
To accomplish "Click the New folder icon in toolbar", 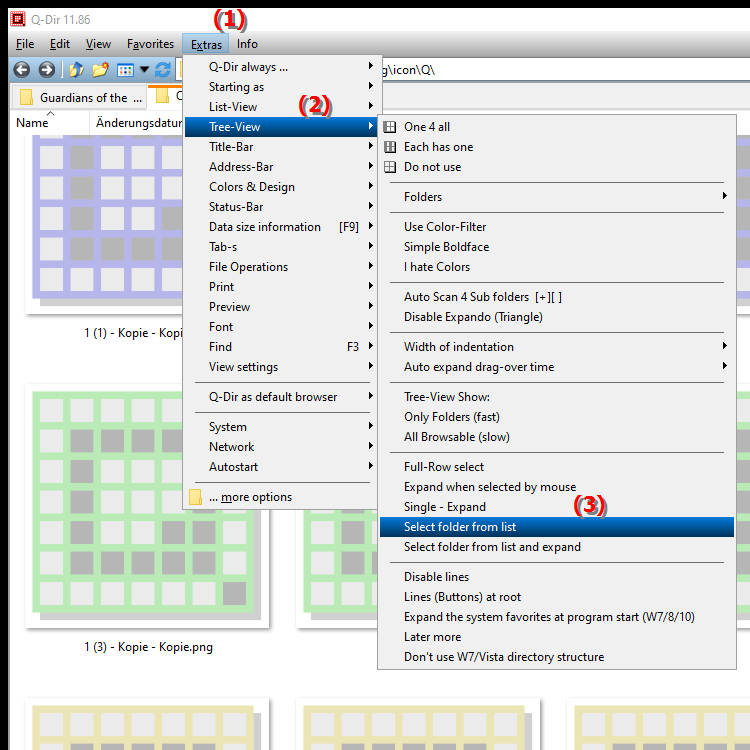I will [100, 70].
